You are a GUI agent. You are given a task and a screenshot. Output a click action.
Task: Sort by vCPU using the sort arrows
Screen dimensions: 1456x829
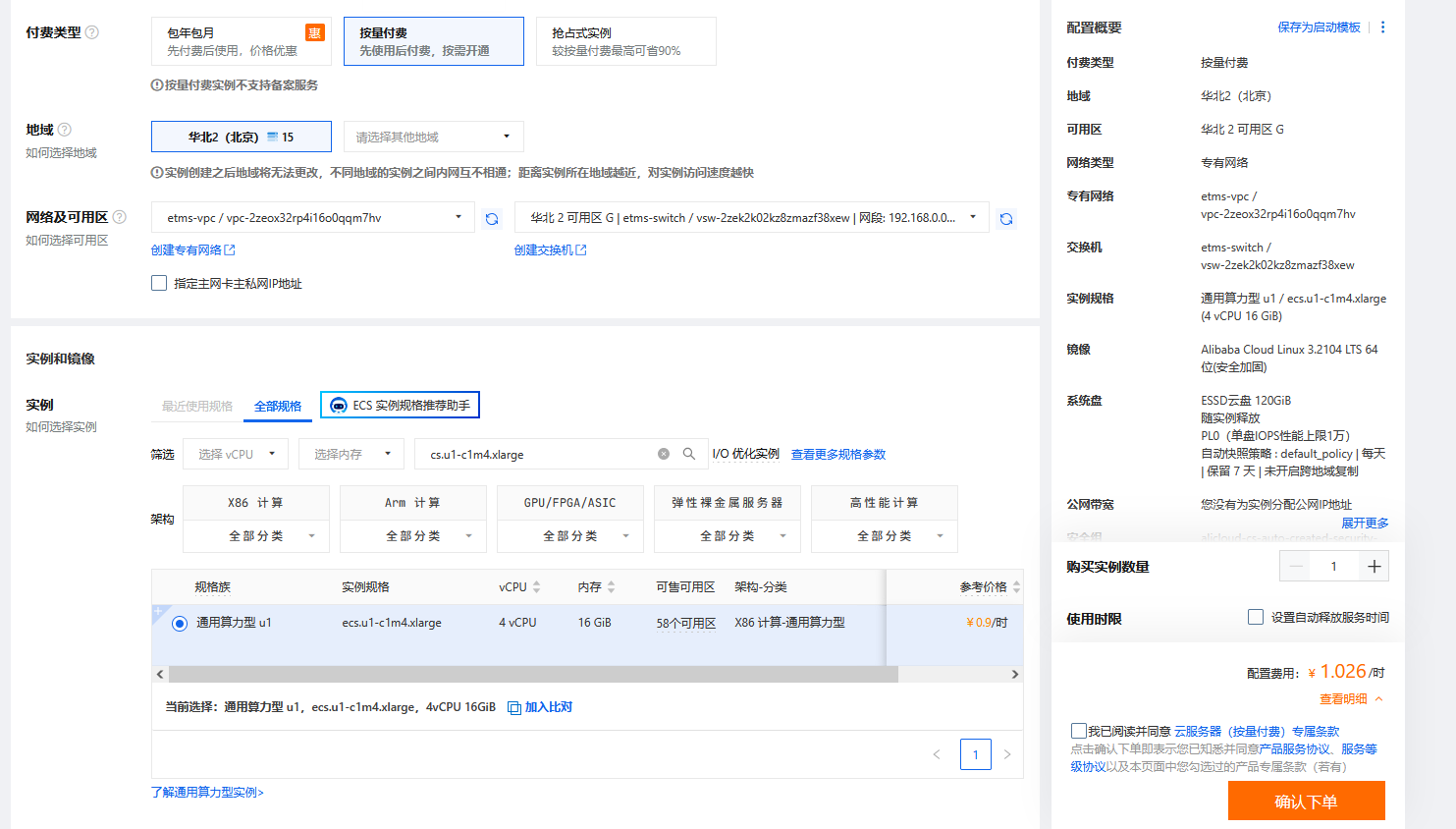tap(537, 587)
